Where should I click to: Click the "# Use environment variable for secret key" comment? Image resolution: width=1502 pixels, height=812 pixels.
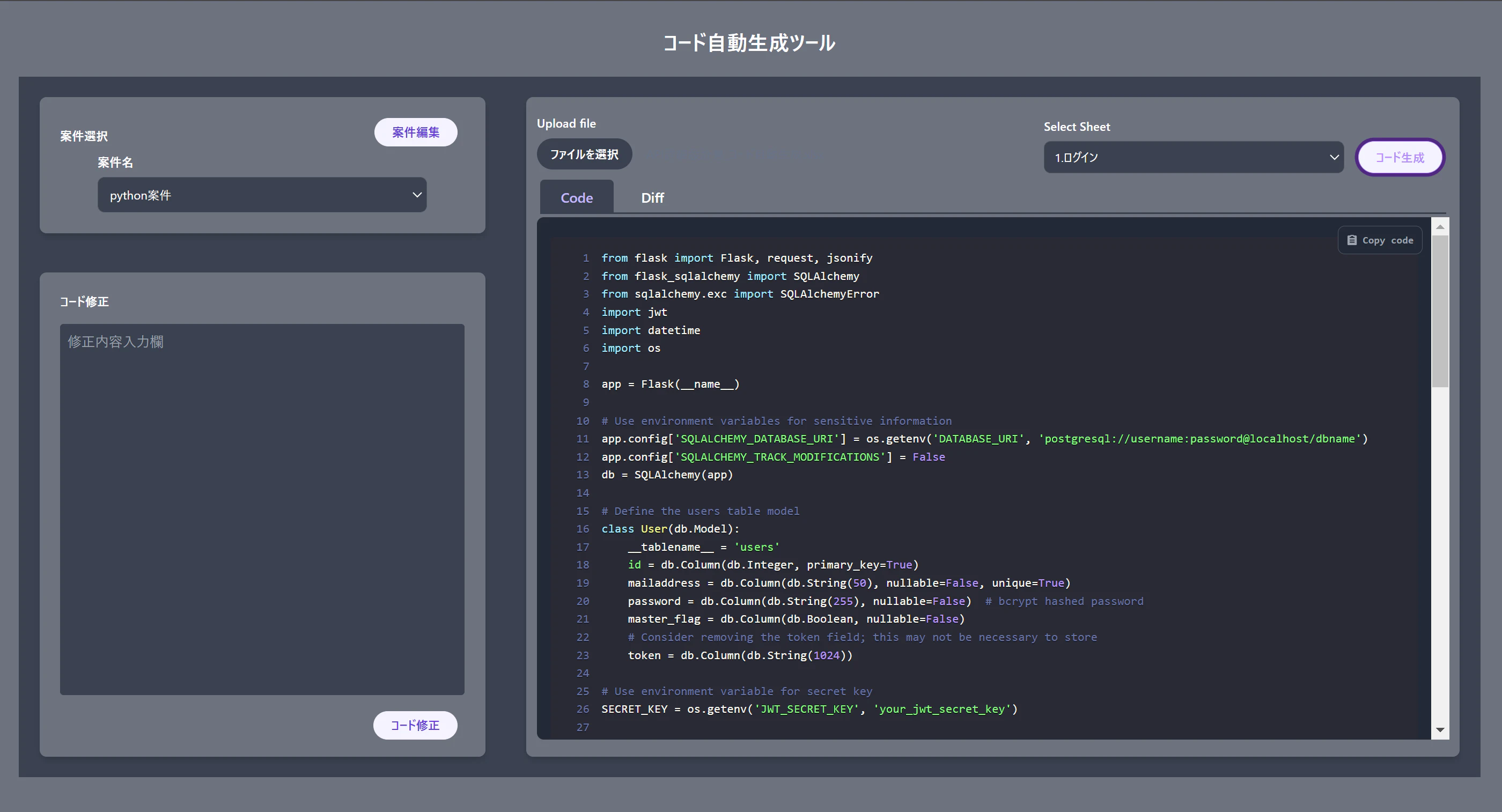737,691
